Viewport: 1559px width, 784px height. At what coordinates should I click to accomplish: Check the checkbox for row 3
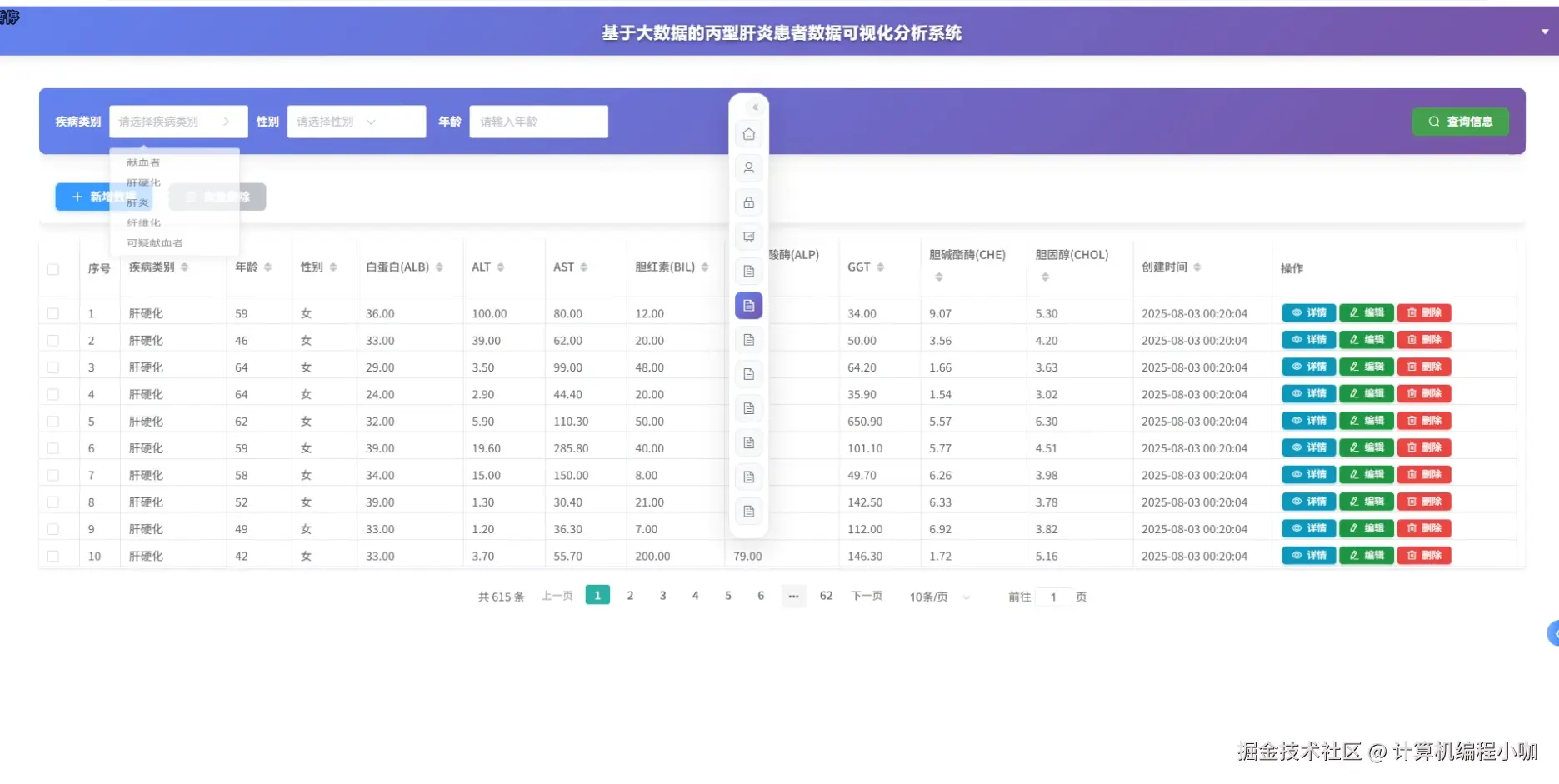click(x=53, y=367)
